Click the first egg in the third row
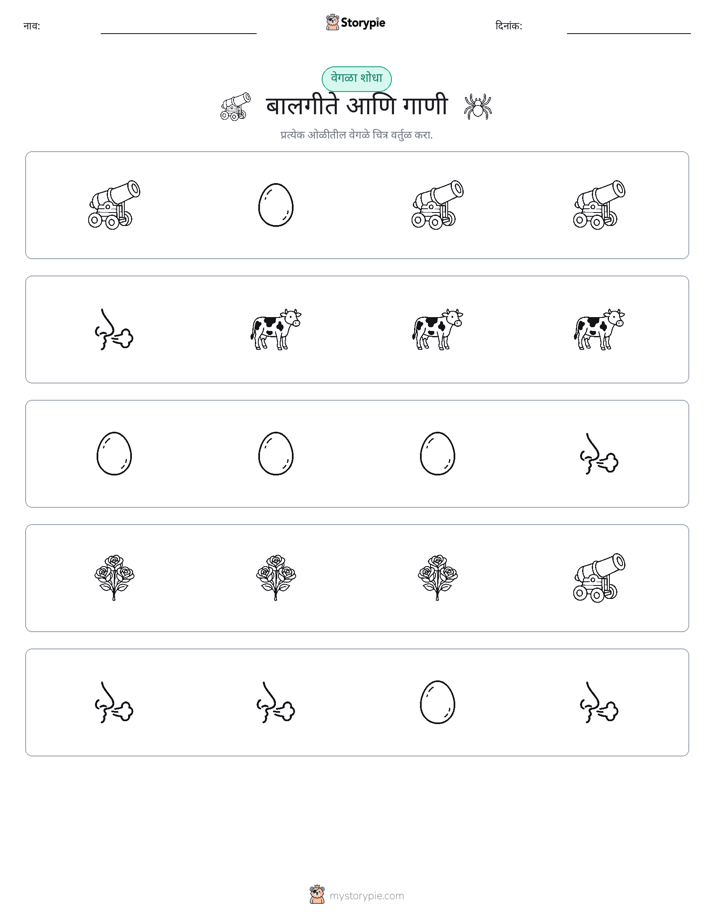 (114, 454)
